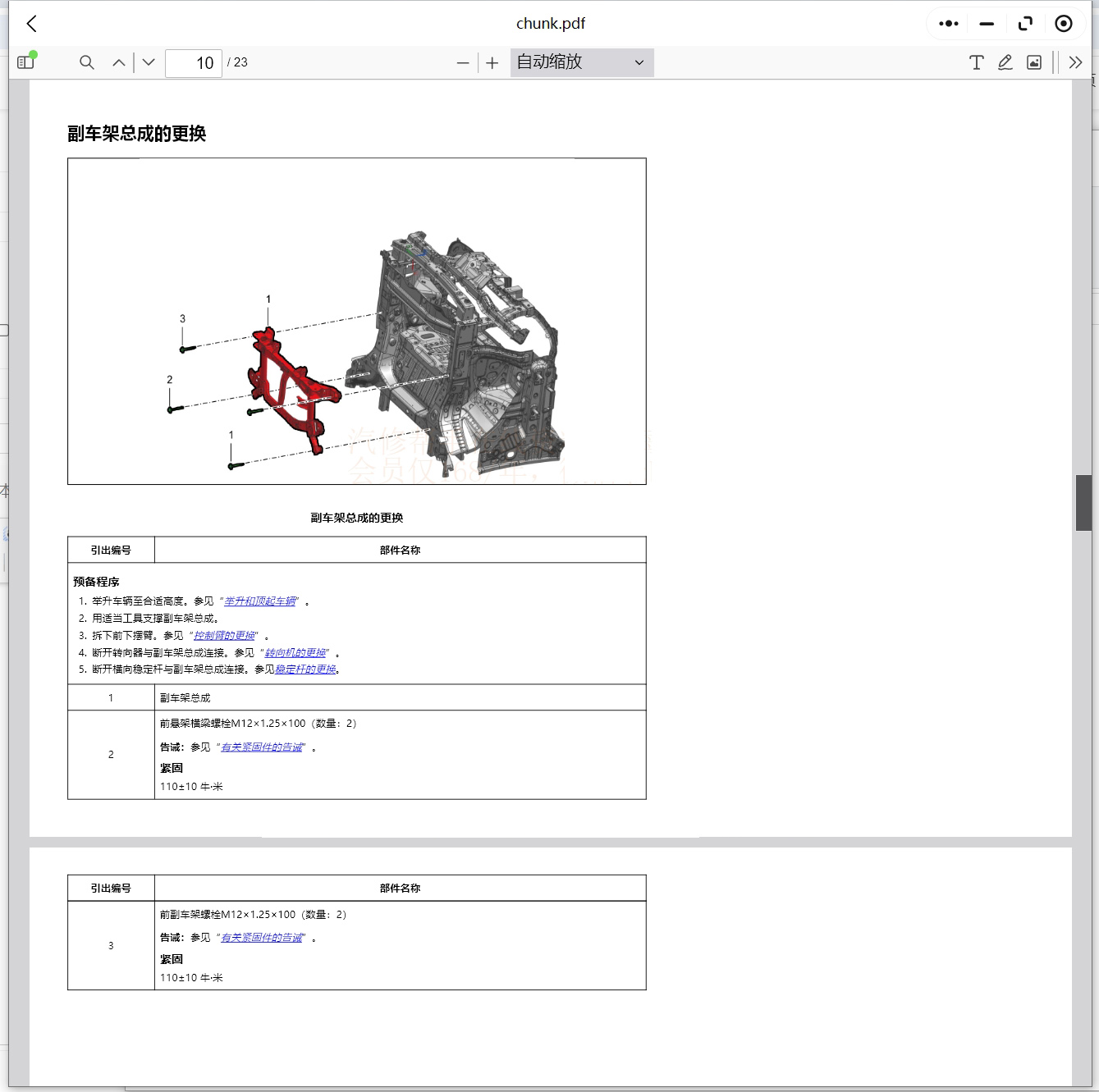The width and height of the screenshot is (1099, 1092).
Task: Open the 稳定杆的更换 reference link
Action: [x=305, y=669]
